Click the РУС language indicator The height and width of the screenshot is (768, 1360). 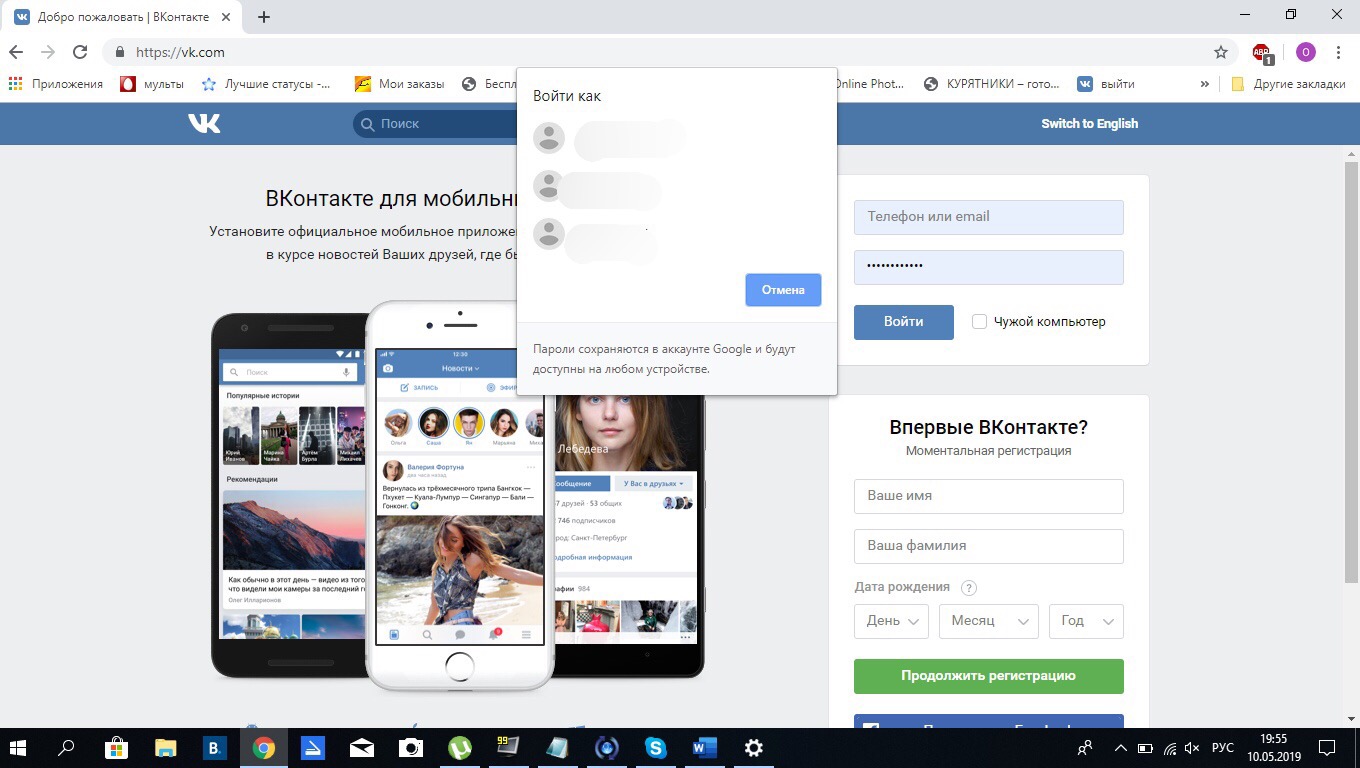(x=1223, y=748)
